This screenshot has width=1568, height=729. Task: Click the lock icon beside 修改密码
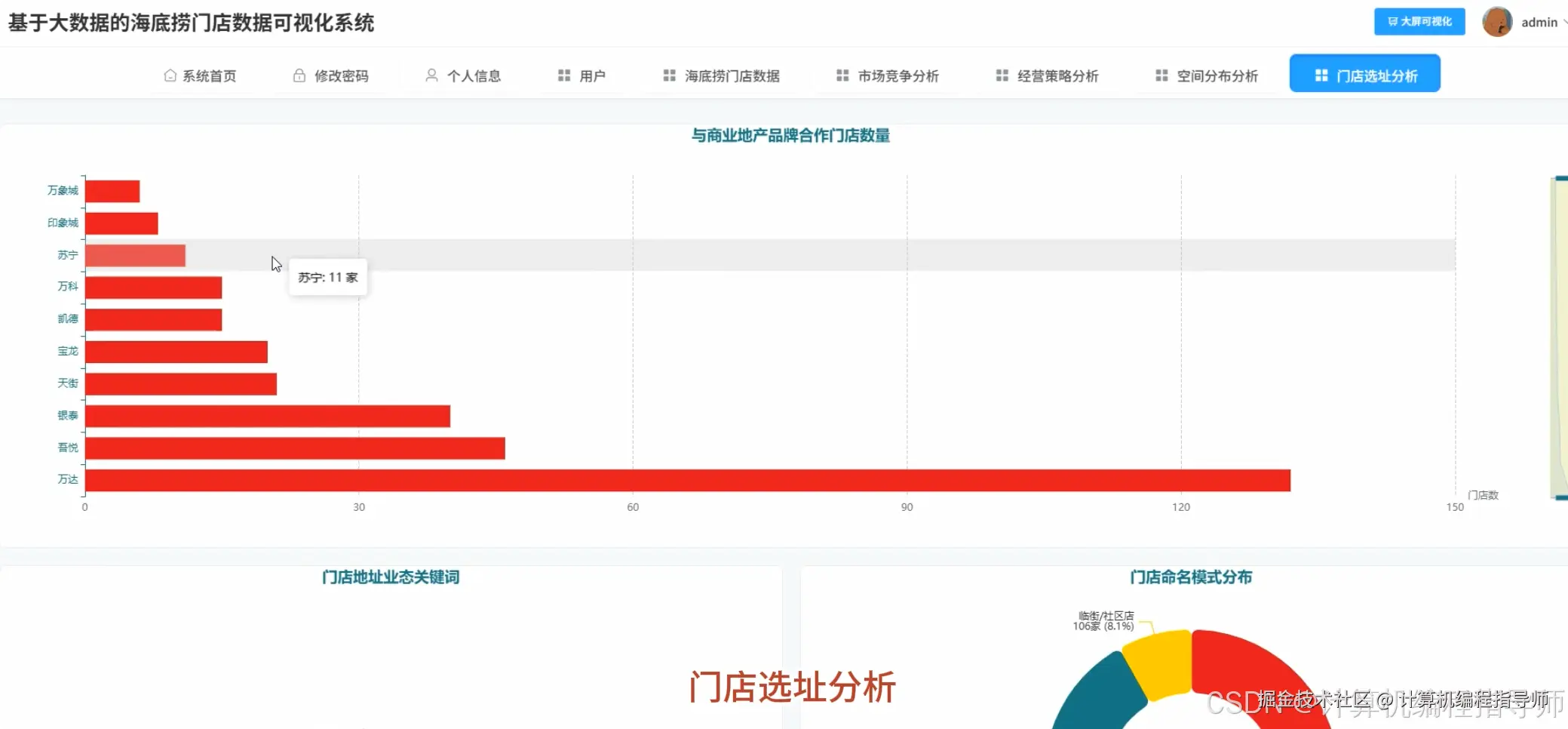pyautogui.click(x=299, y=75)
